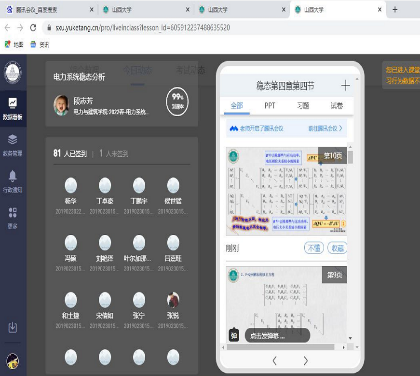Open user avatar at sidebar bottom
Image resolution: width=420 pixels, height=376 pixels.
[13, 361]
